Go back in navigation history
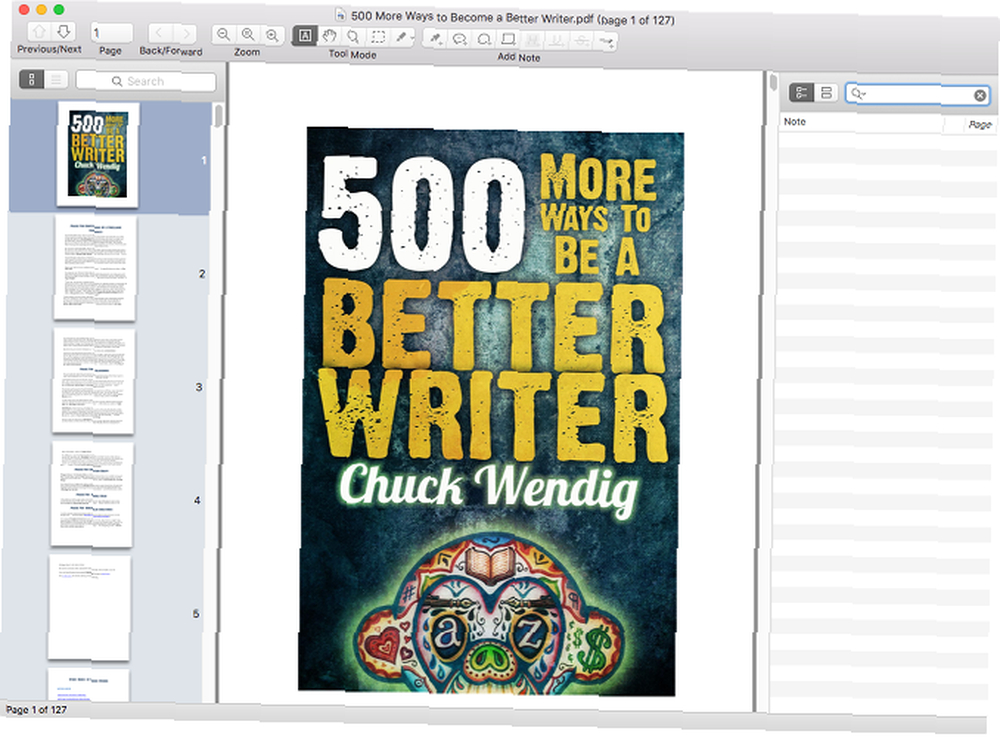Image resolution: width=1000 pixels, height=737 pixels. tap(160, 33)
